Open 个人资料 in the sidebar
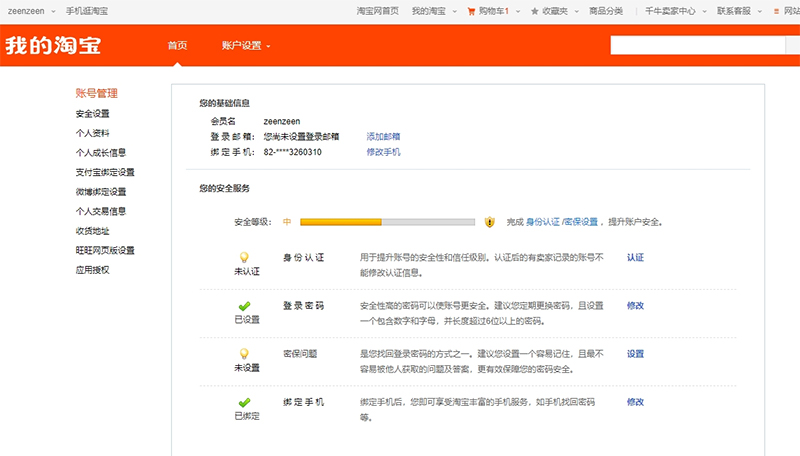This screenshot has height=456, width=800. 92,133
